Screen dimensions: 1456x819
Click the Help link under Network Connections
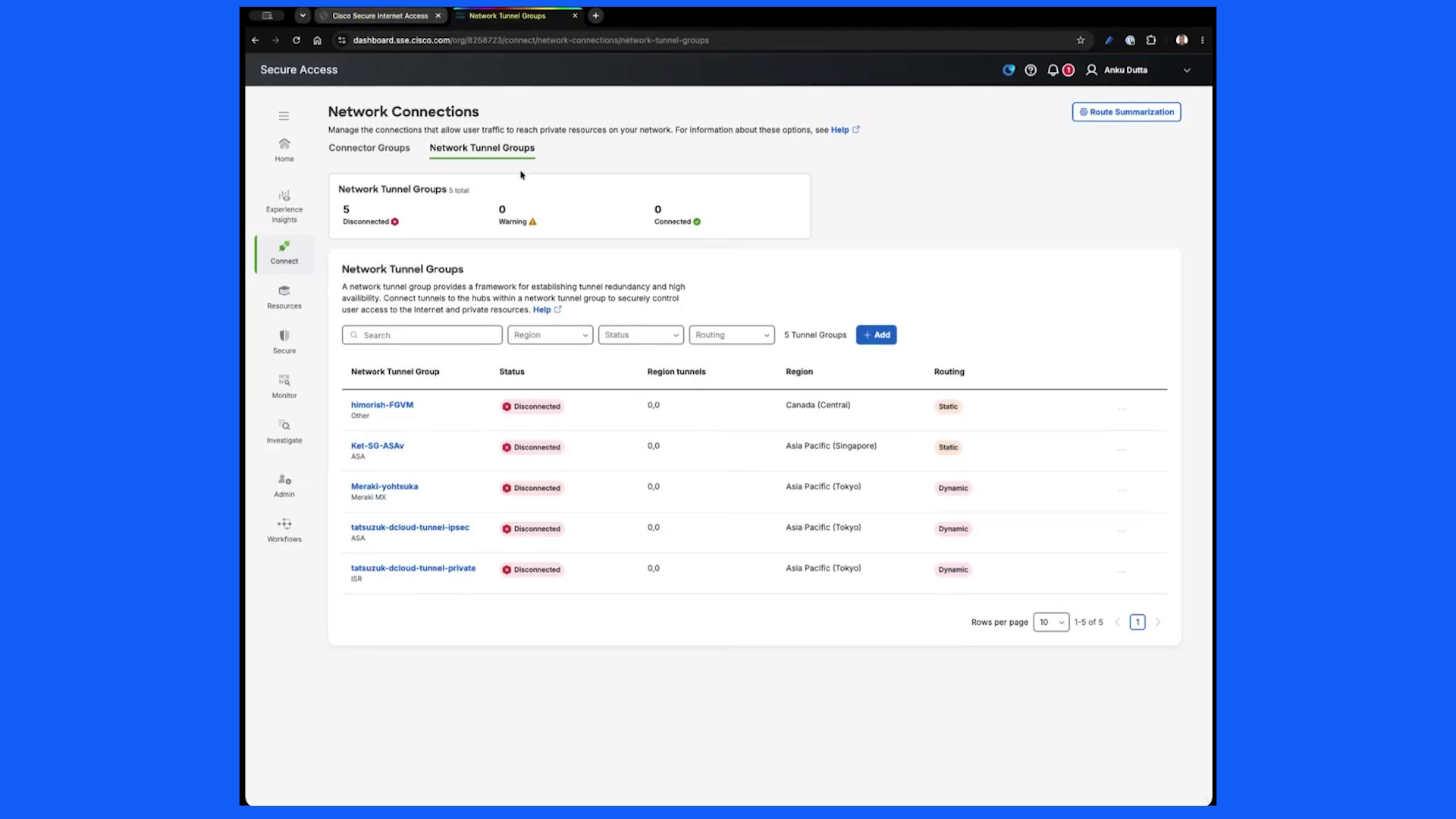845,130
